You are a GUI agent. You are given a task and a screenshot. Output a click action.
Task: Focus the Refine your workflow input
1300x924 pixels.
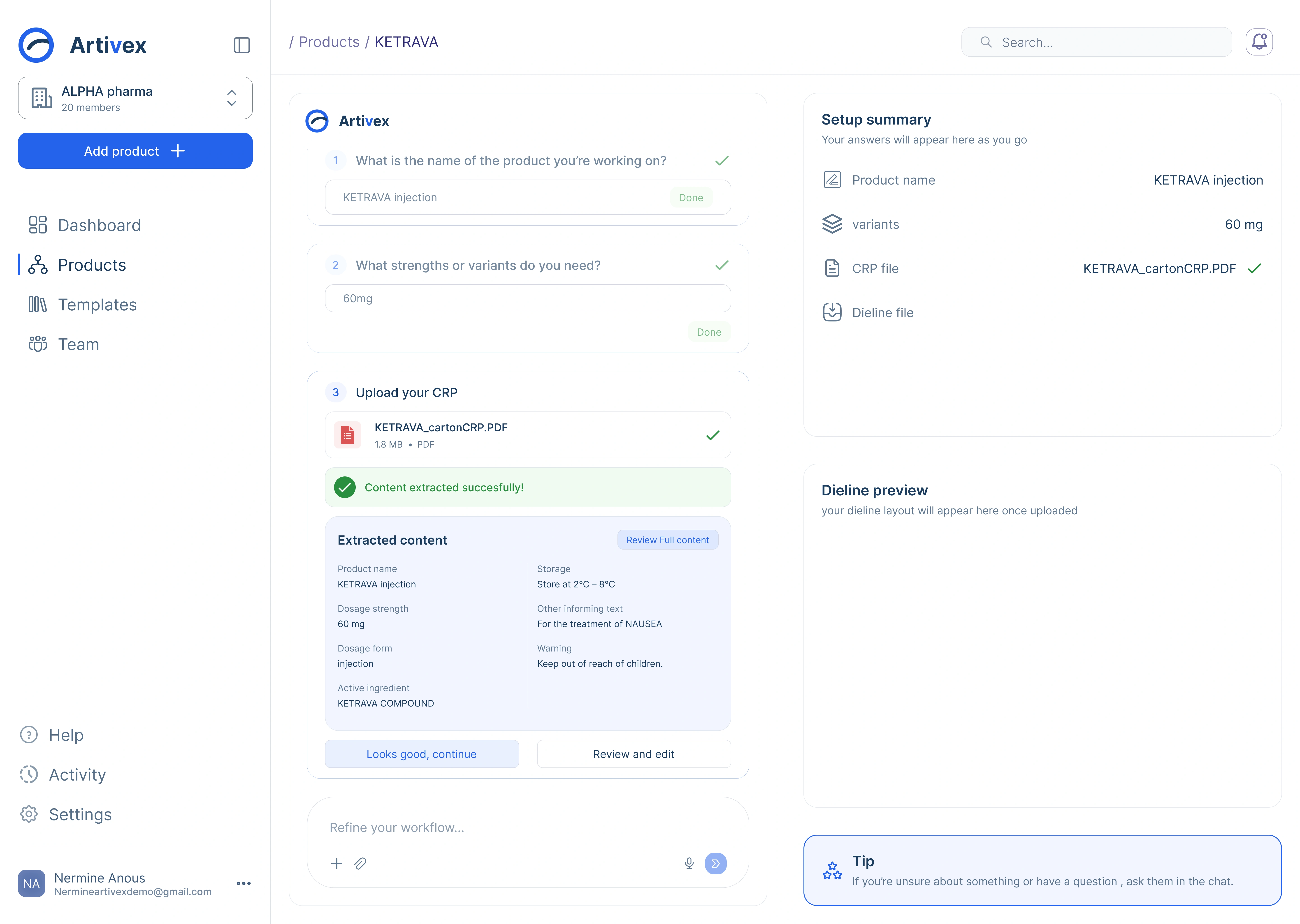528,827
